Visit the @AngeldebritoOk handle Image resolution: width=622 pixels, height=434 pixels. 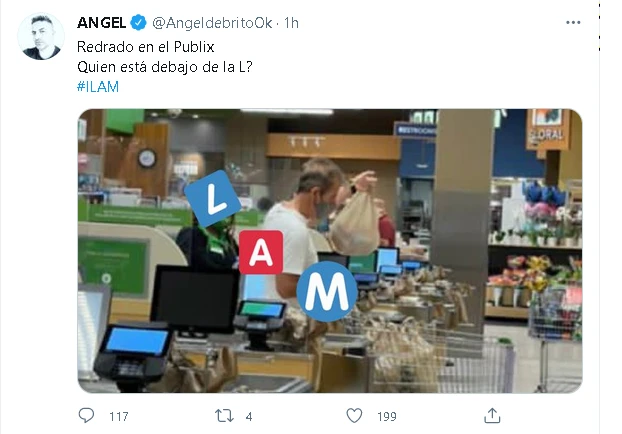coord(212,23)
